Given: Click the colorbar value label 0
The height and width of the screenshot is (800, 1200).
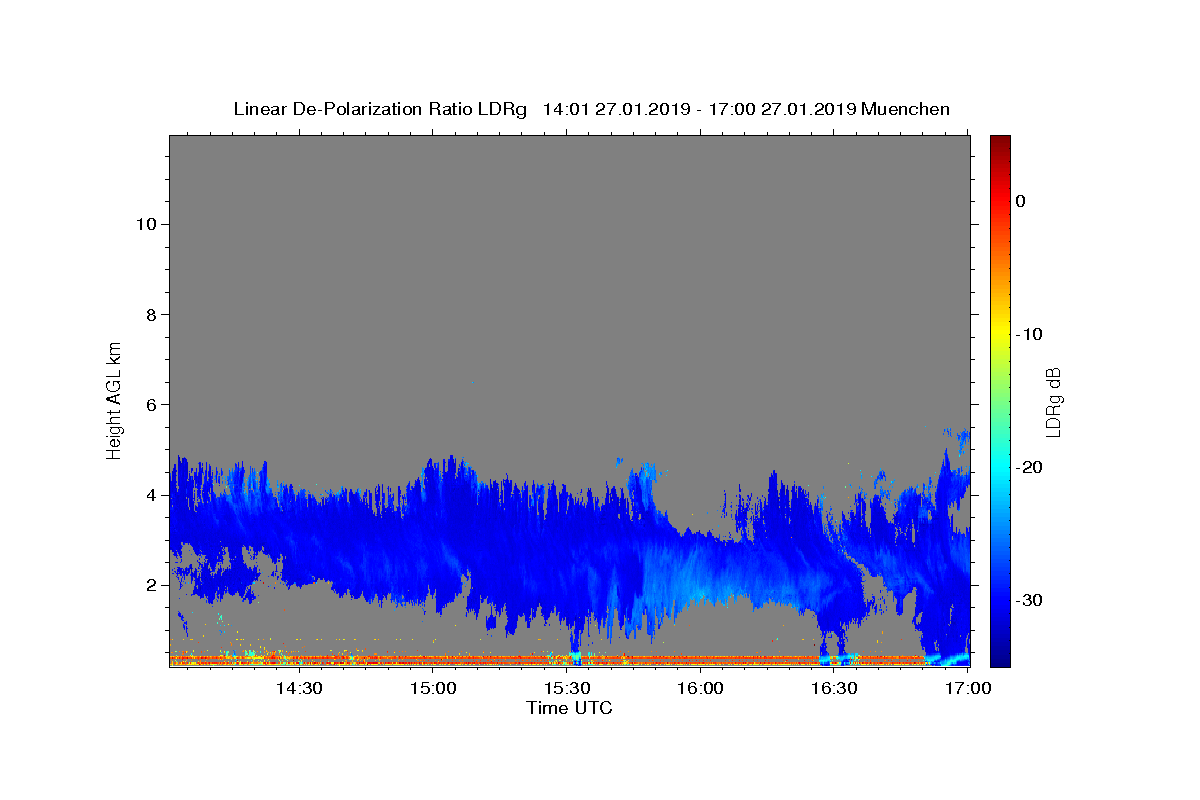Looking at the screenshot, I should click(x=1021, y=201).
